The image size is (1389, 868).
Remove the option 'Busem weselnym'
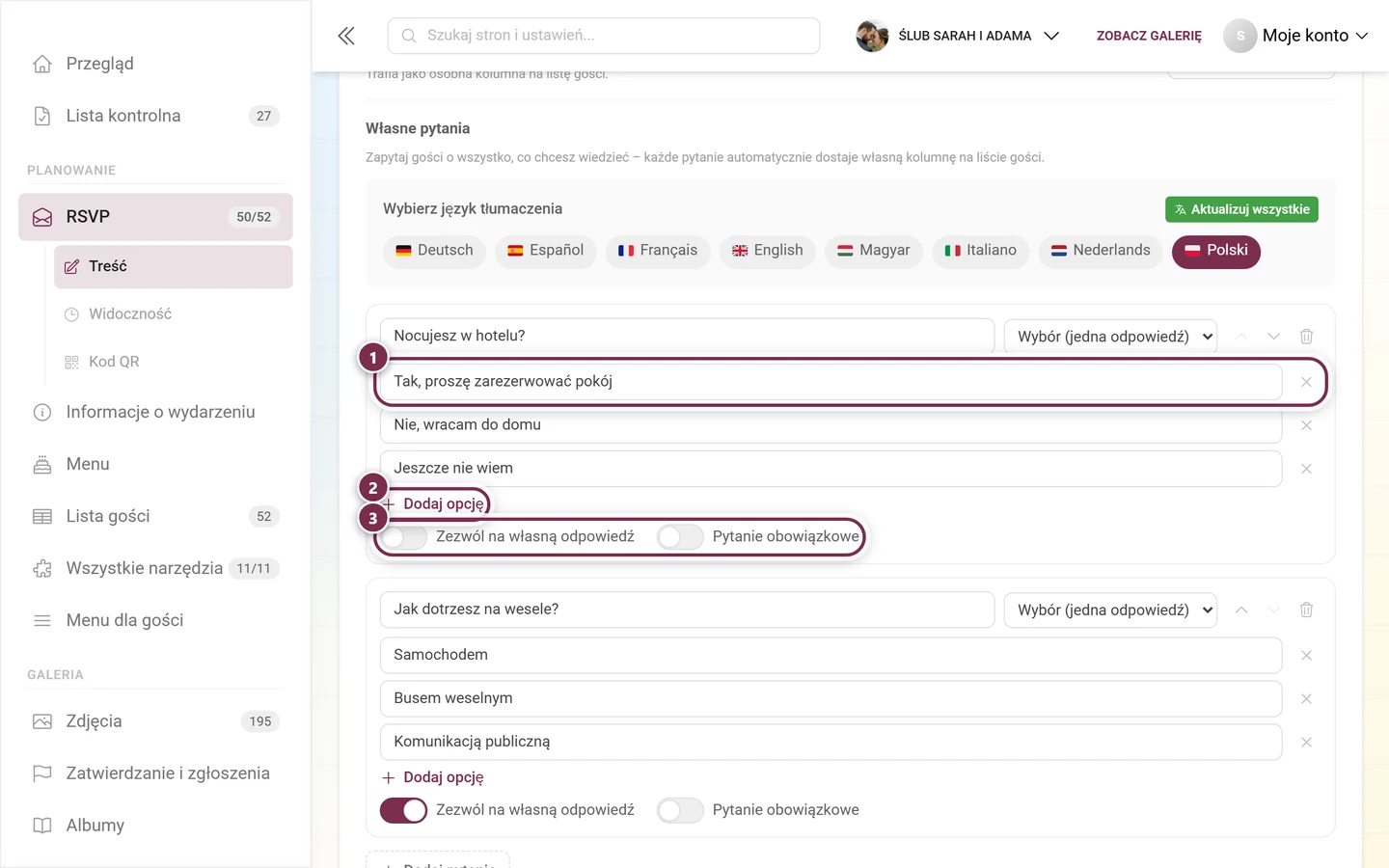coord(1306,699)
